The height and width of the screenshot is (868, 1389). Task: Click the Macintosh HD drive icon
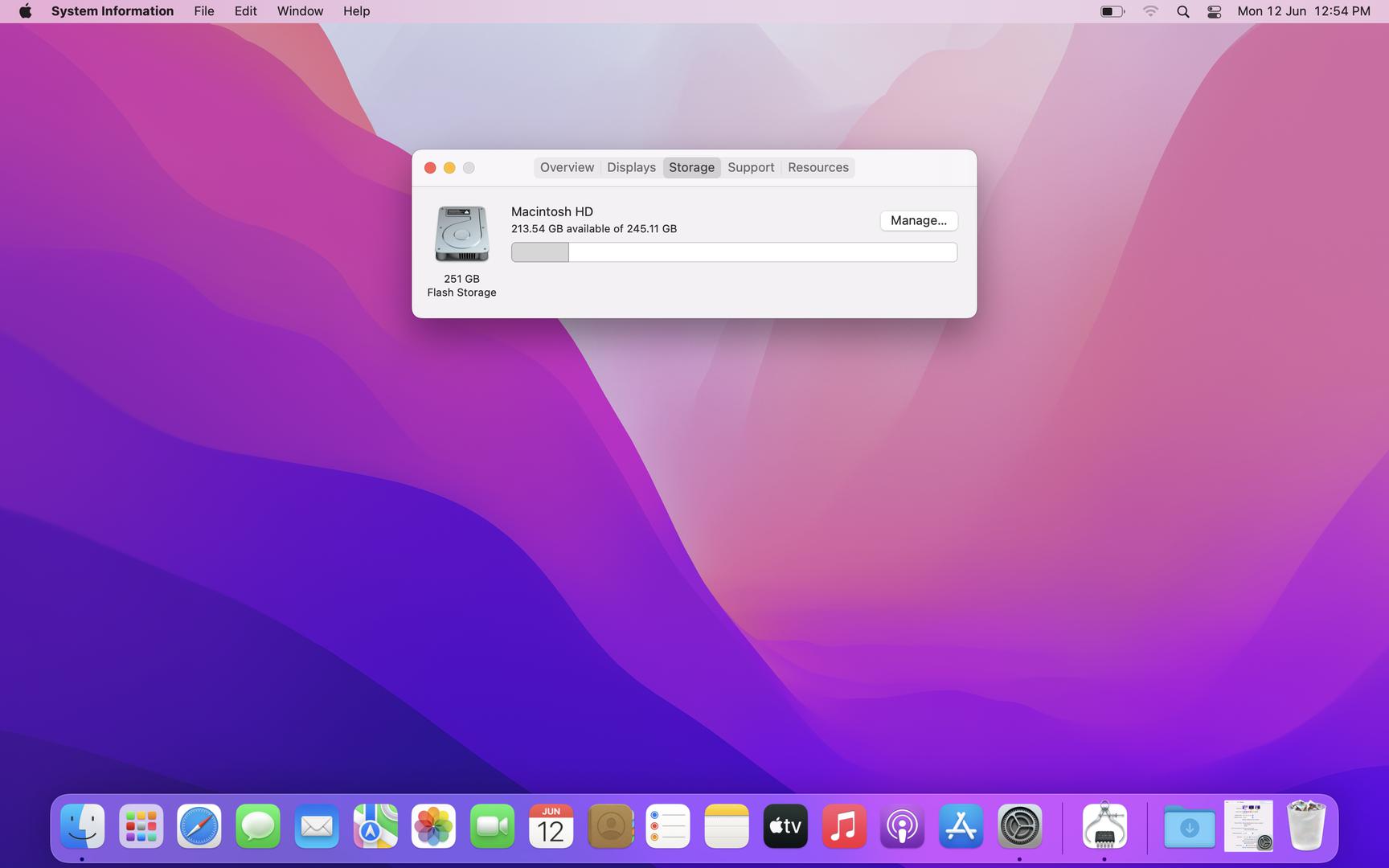pyautogui.click(x=461, y=234)
